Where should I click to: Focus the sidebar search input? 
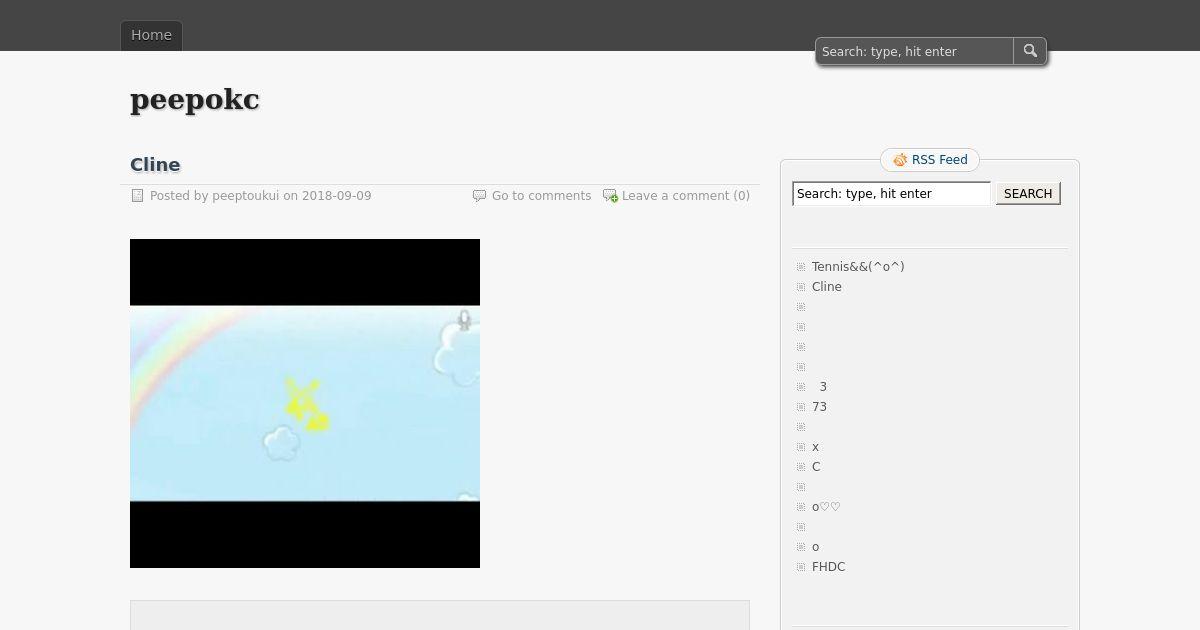(x=892, y=194)
